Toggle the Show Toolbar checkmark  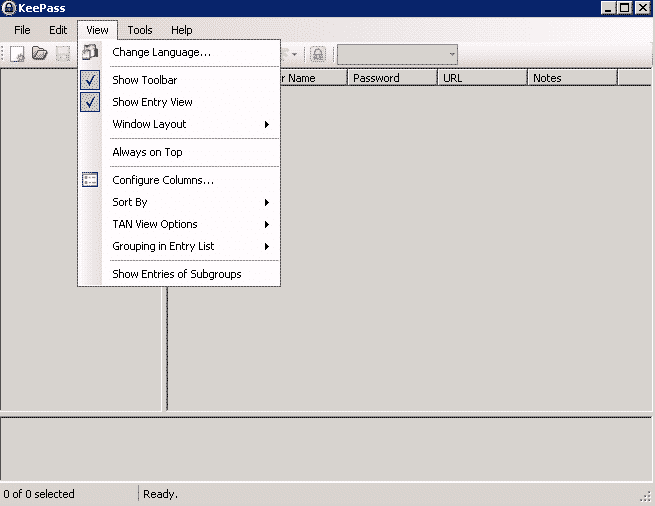coord(90,80)
